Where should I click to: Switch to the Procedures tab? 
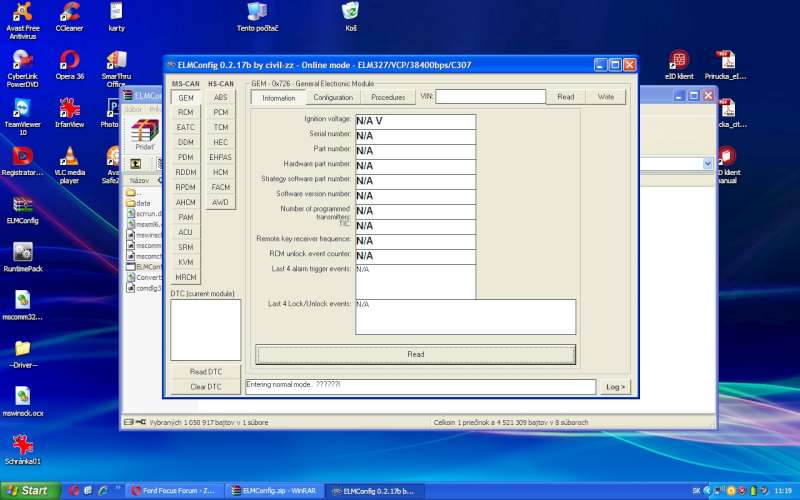388,98
